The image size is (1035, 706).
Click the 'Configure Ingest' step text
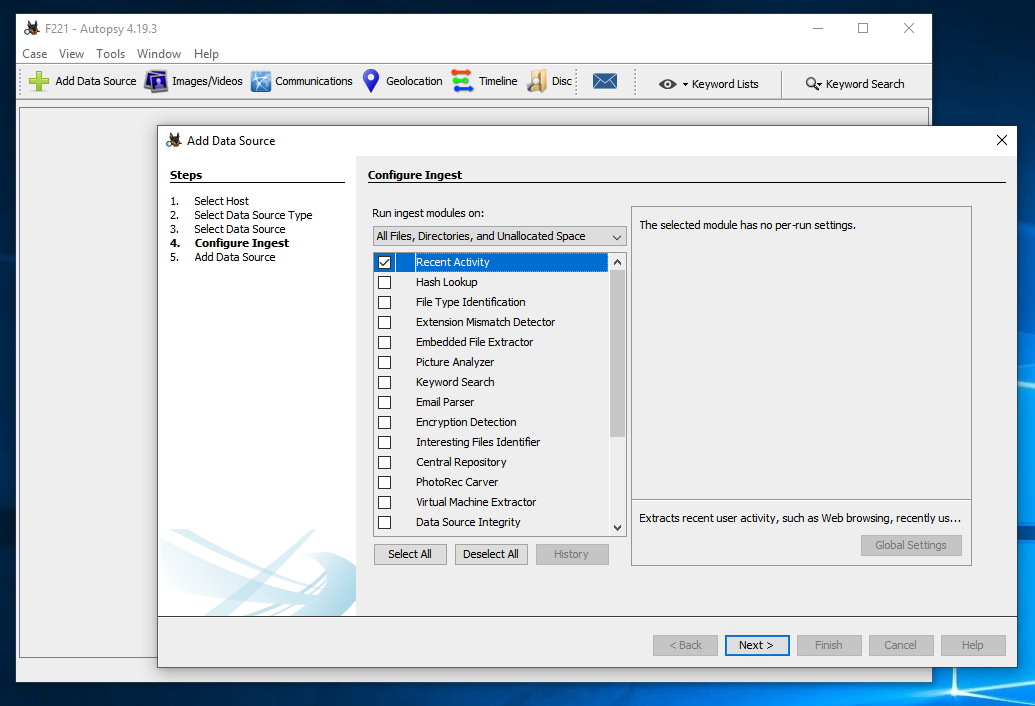[x=242, y=243]
